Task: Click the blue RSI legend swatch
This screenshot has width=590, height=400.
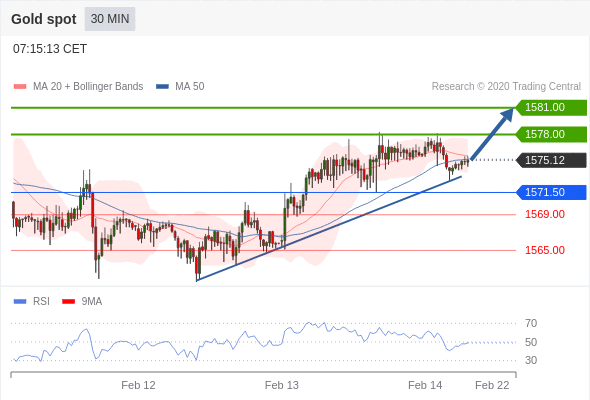Action: [20, 301]
